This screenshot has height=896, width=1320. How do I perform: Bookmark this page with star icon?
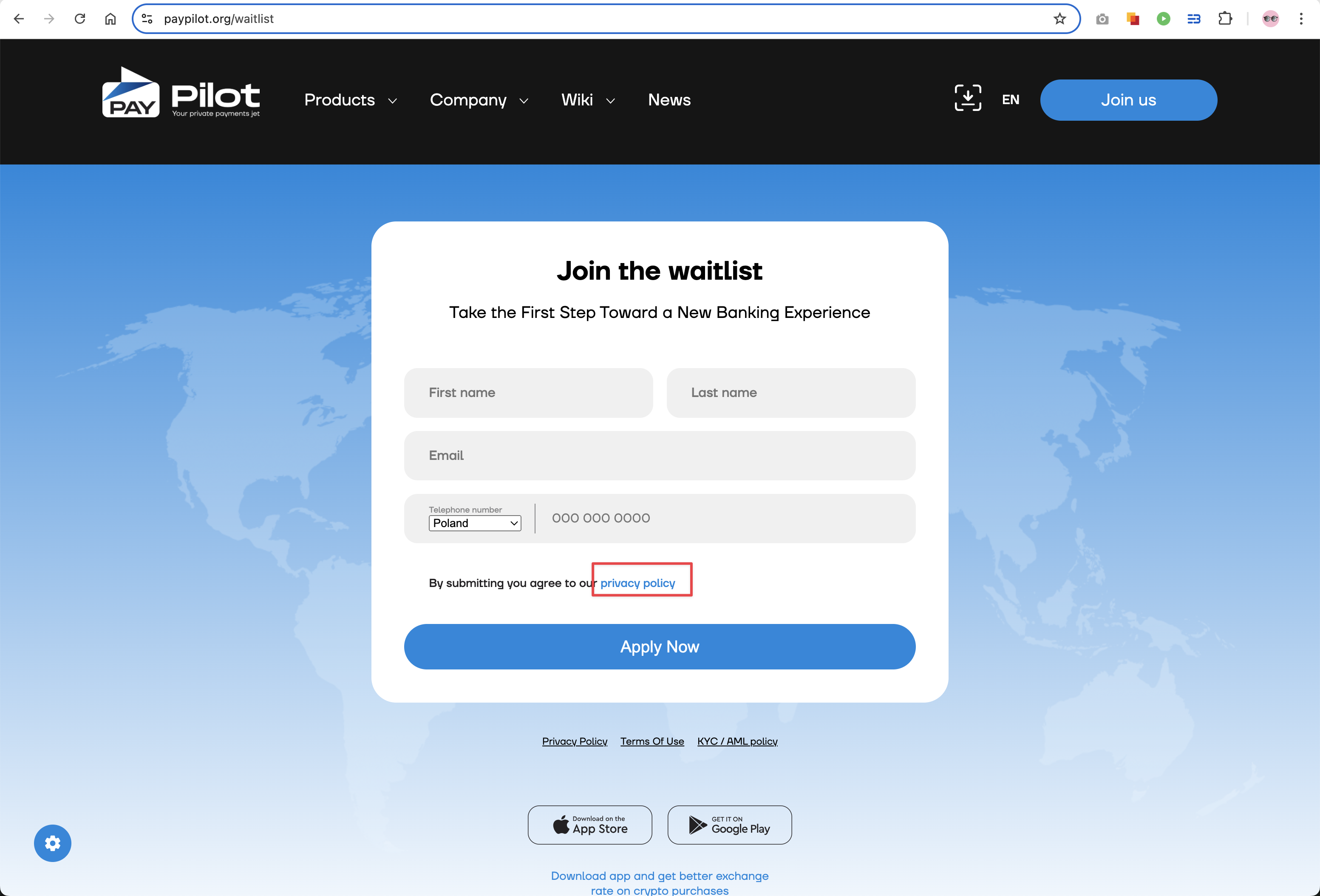pos(1059,19)
